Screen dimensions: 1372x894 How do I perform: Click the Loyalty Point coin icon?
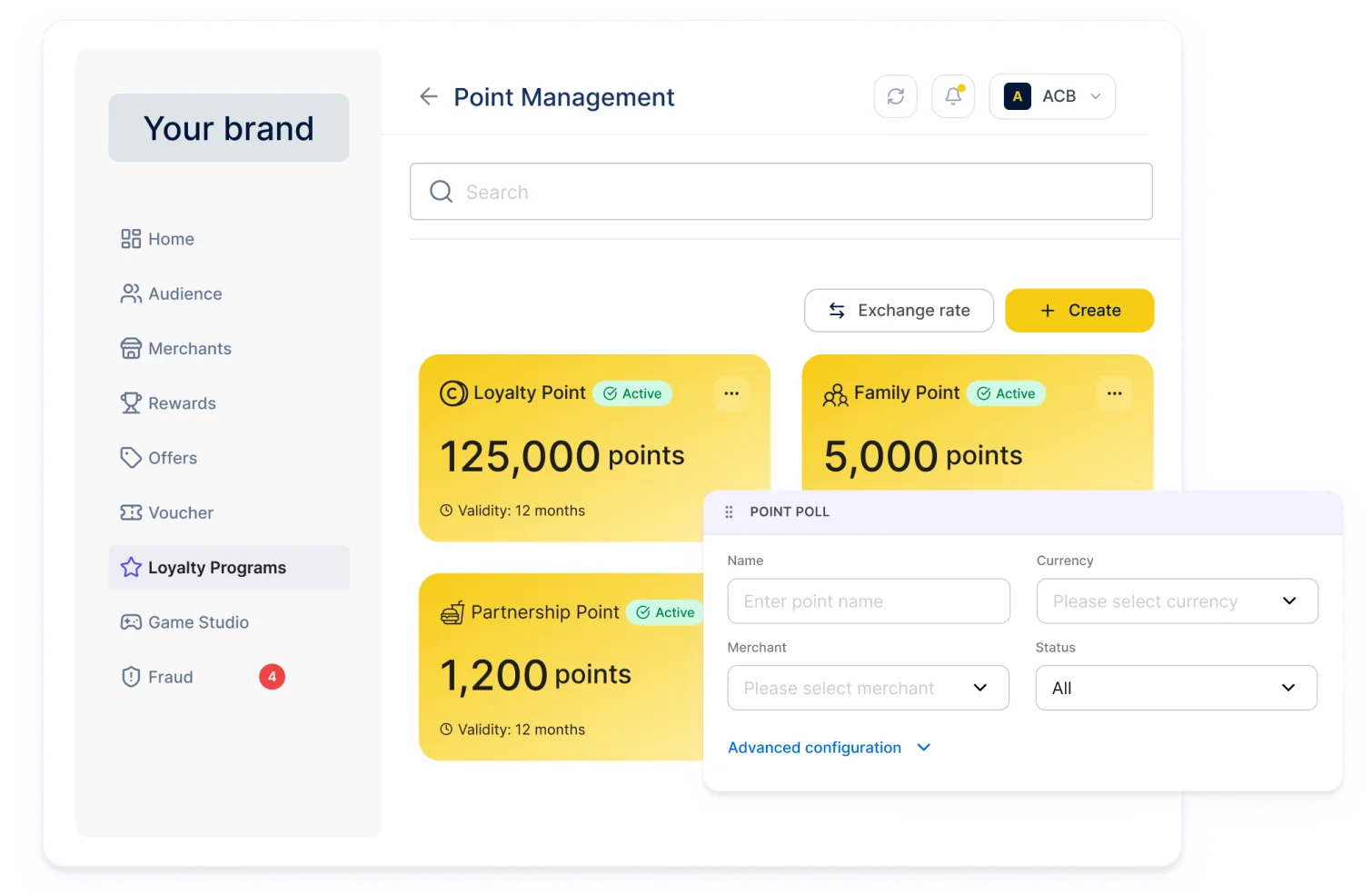pos(453,393)
